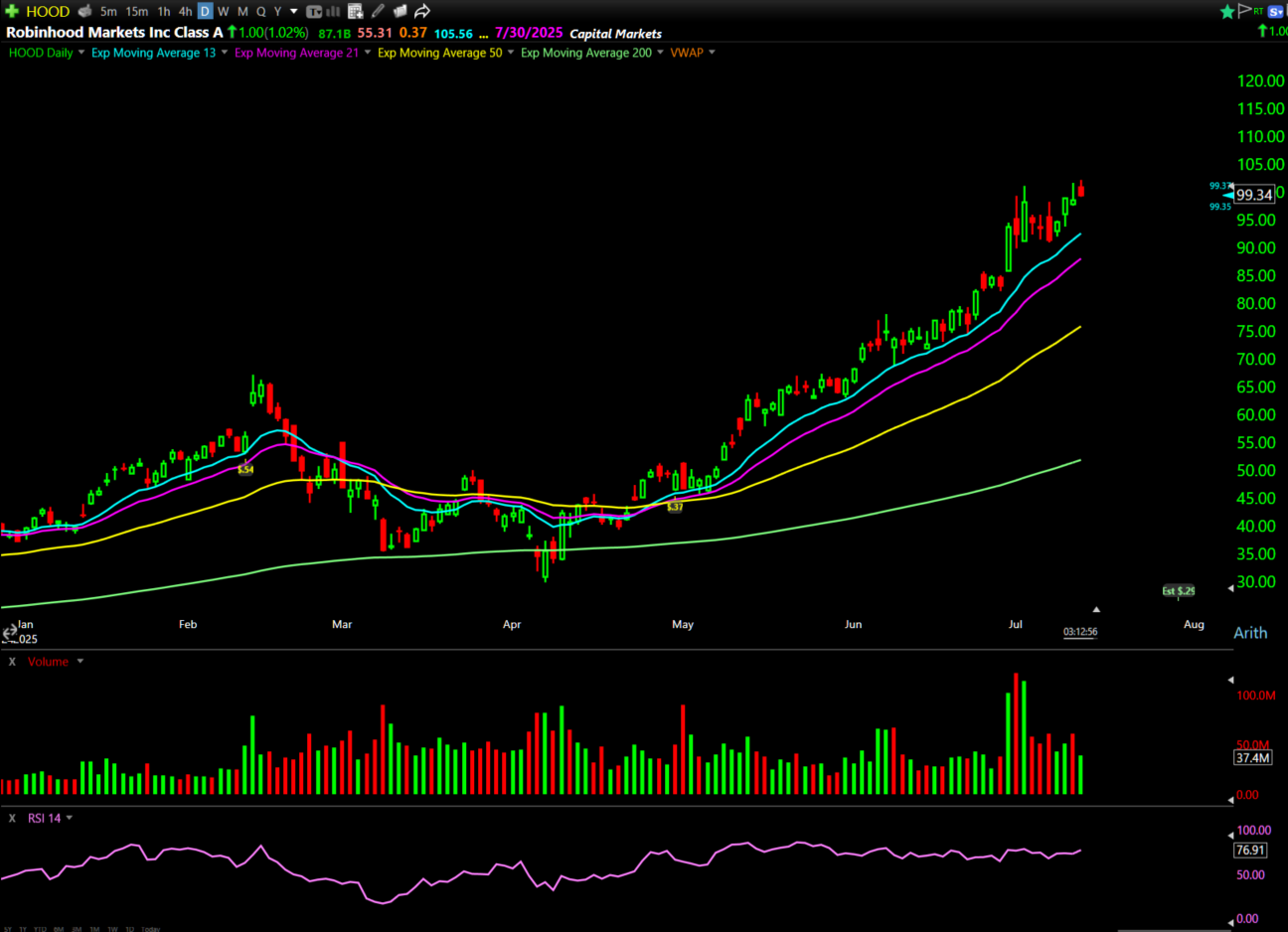This screenshot has width=1288, height=932.
Task: Select the Yearly (Y) timeframe
Action: click(278, 11)
